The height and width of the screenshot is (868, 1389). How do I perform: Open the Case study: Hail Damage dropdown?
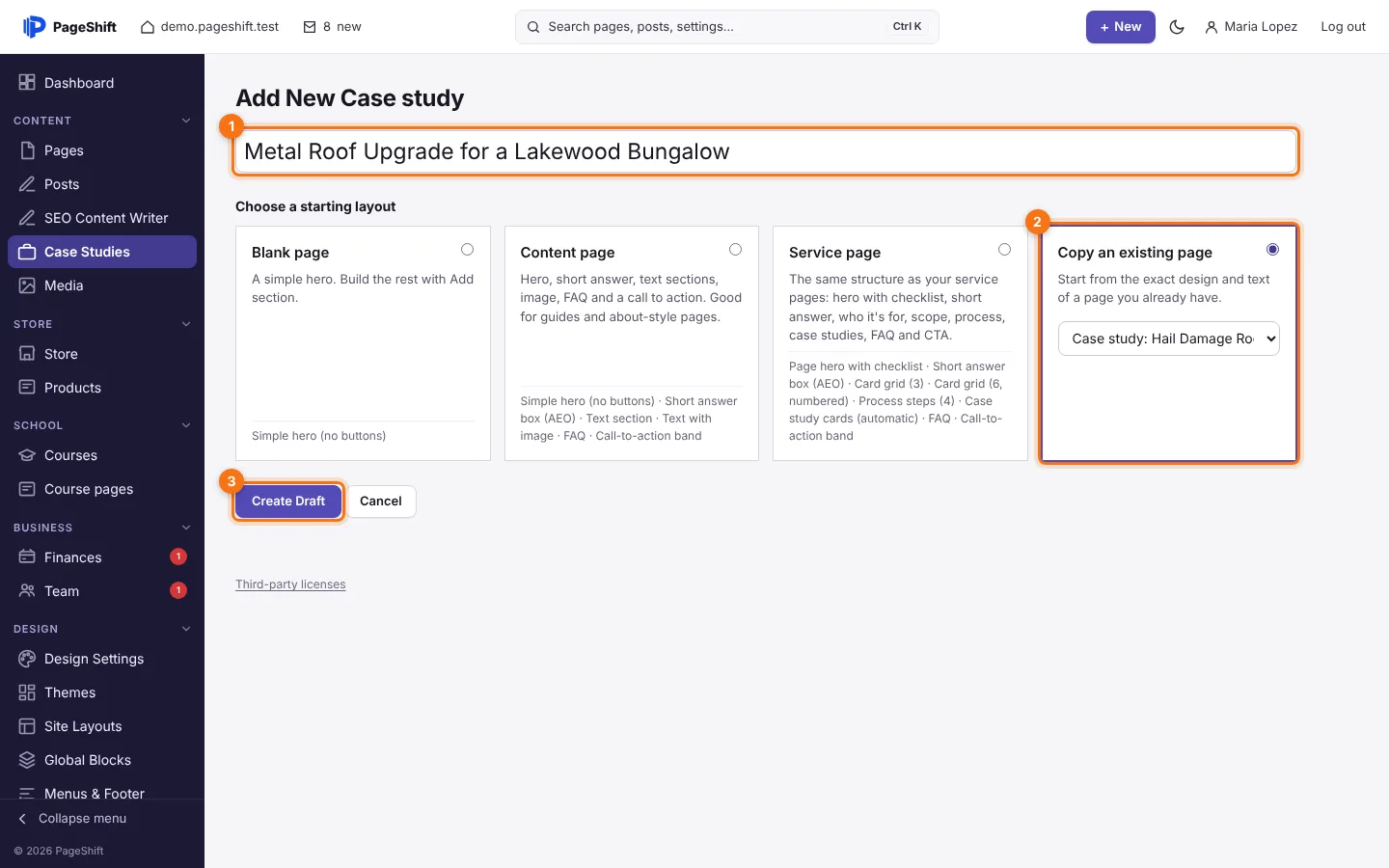click(x=1168, y=339)
